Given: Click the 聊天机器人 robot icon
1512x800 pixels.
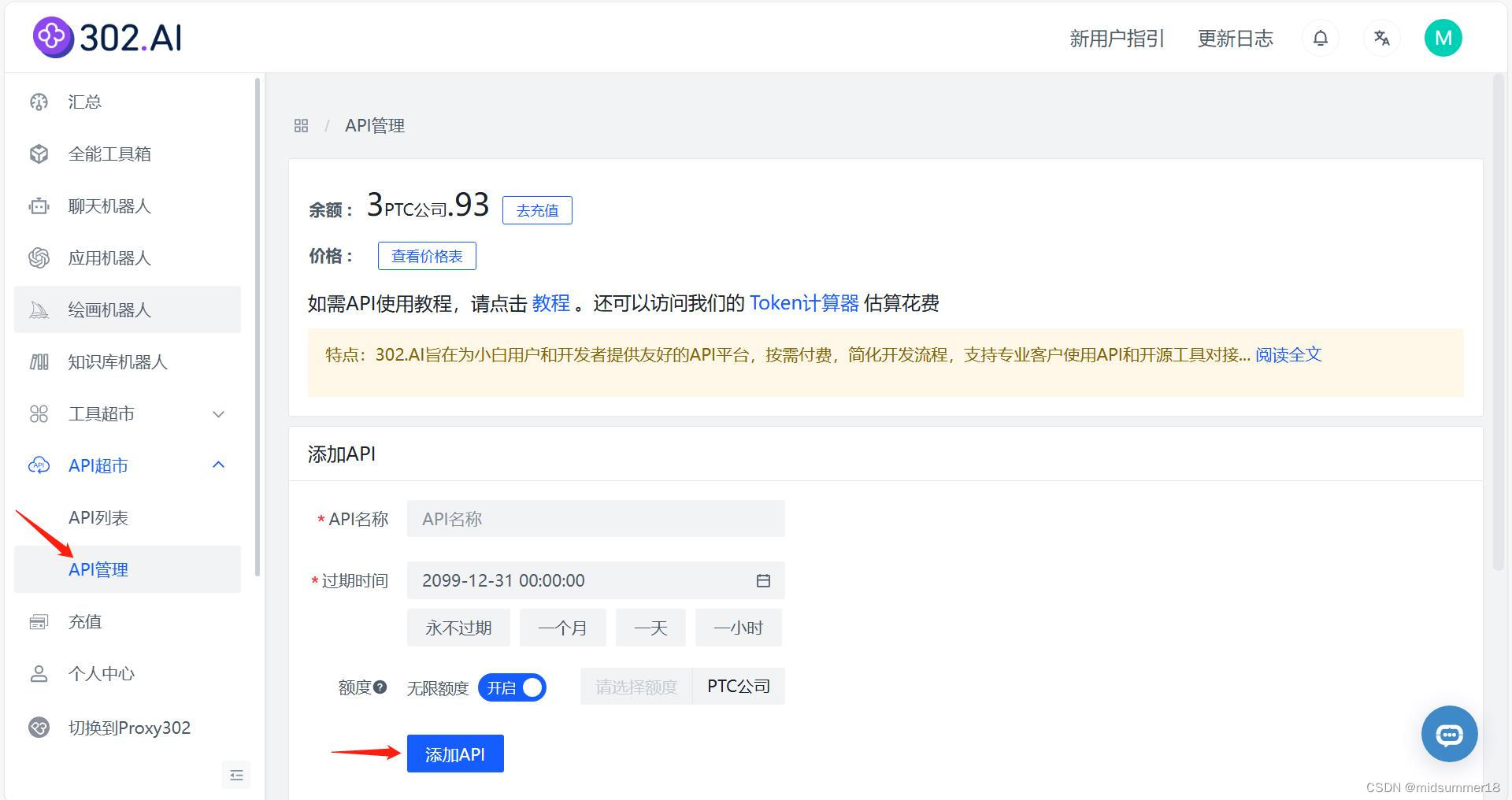Looking at the screenshot, I should [39, 206].
